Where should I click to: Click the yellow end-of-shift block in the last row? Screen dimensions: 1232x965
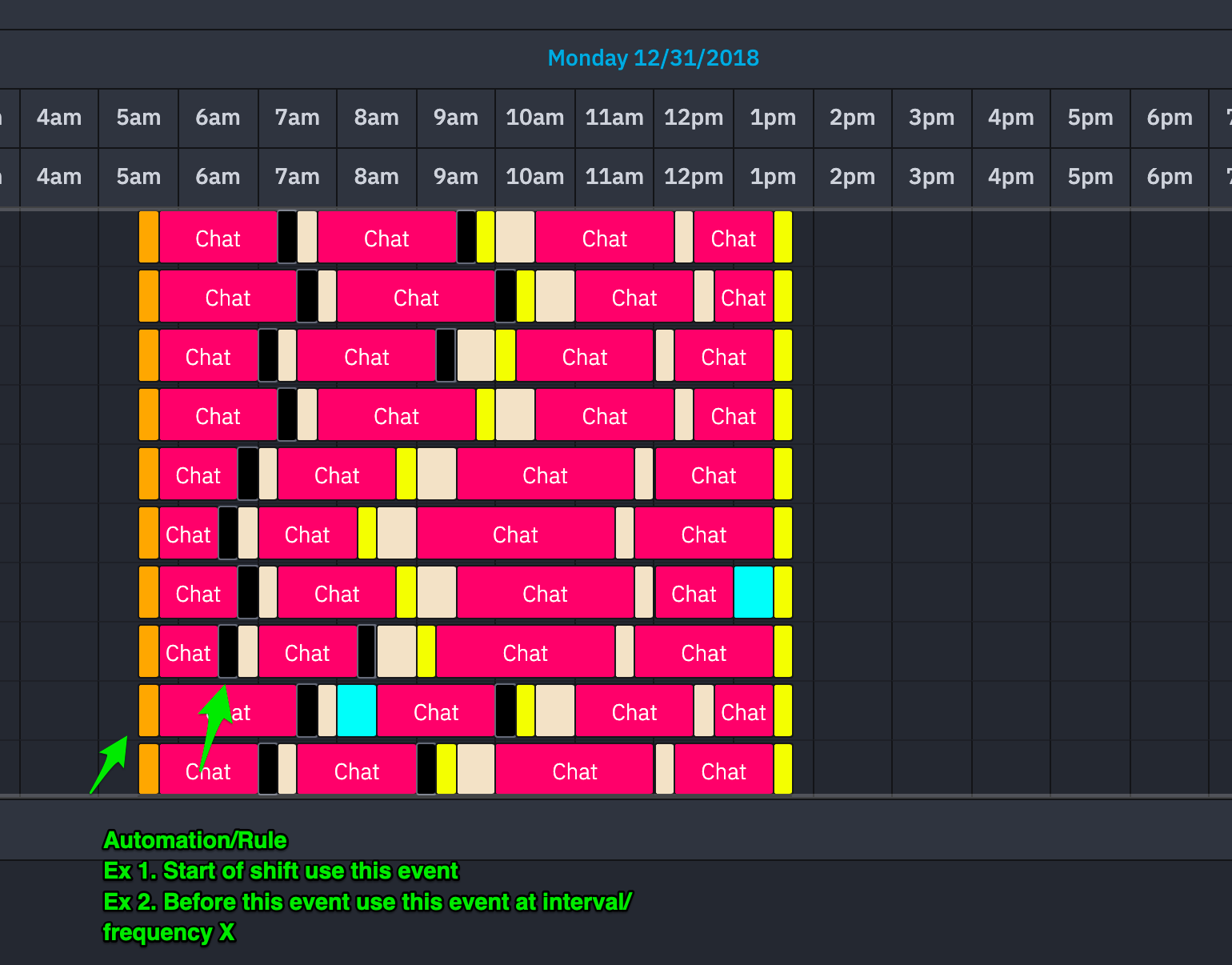pyautogui.click(x=783, y=770)
